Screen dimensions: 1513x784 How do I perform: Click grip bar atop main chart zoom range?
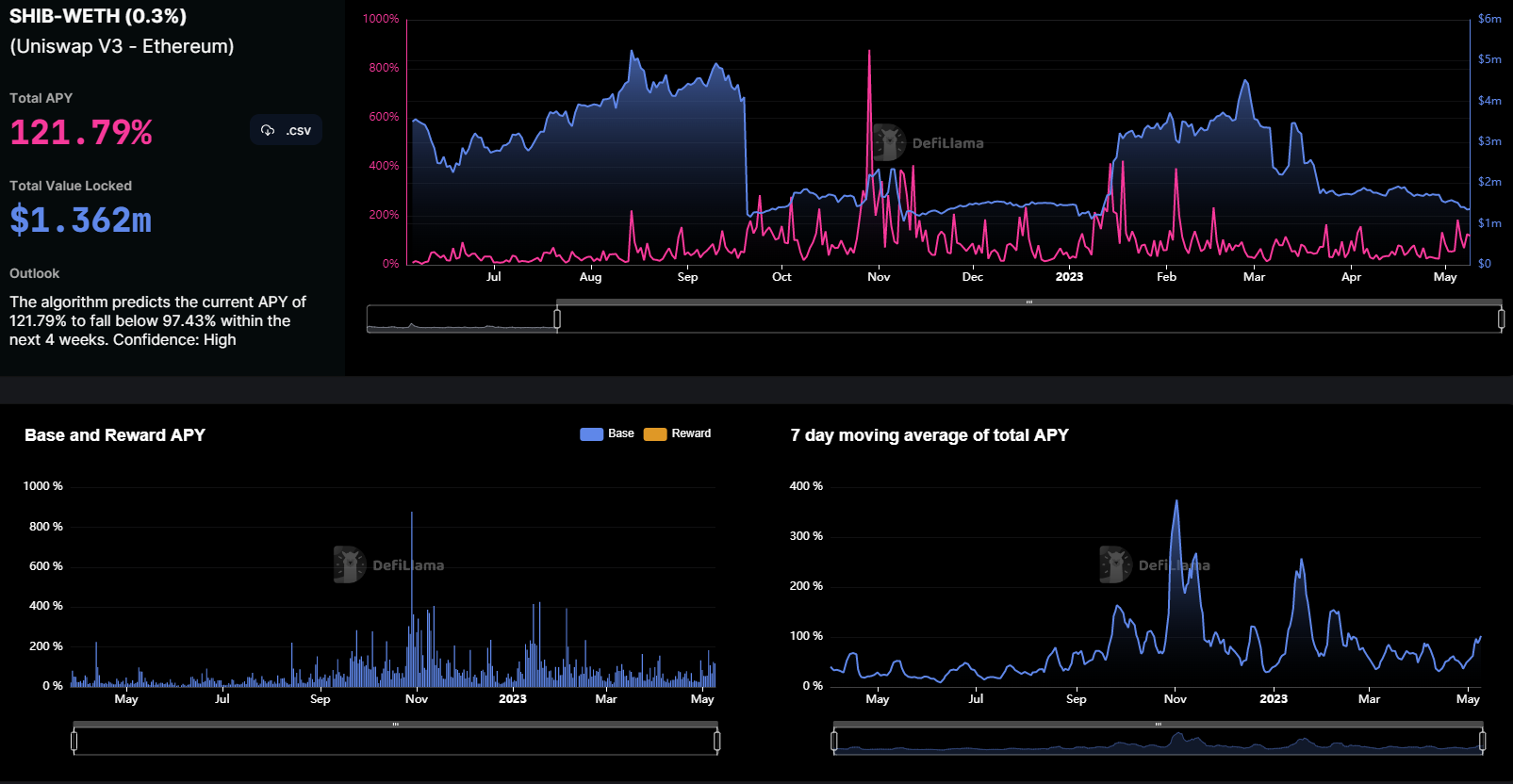(x=1028, y=302)
